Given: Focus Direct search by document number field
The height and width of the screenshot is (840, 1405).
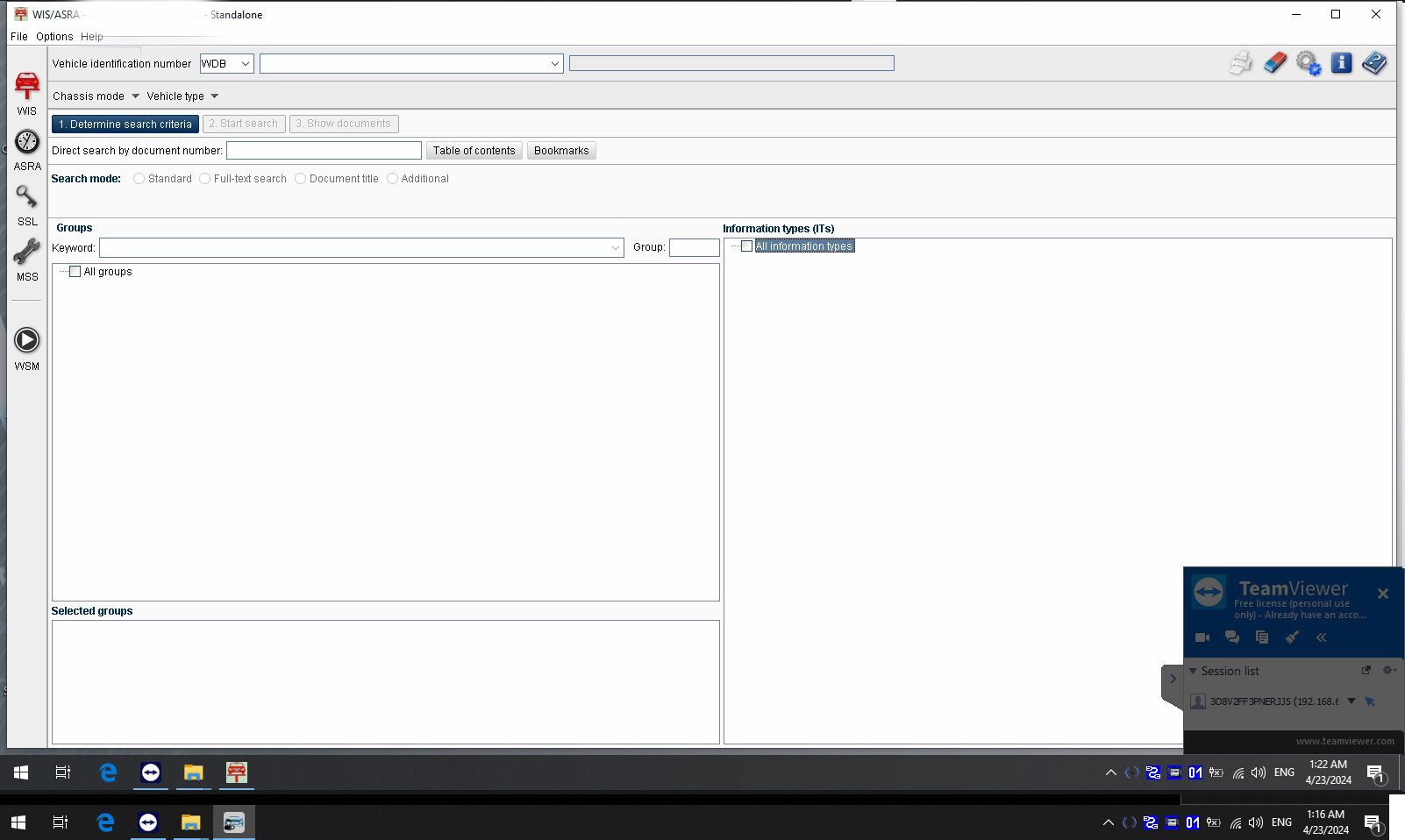Looking at the screenshot, I should click(x=324, y=151).
